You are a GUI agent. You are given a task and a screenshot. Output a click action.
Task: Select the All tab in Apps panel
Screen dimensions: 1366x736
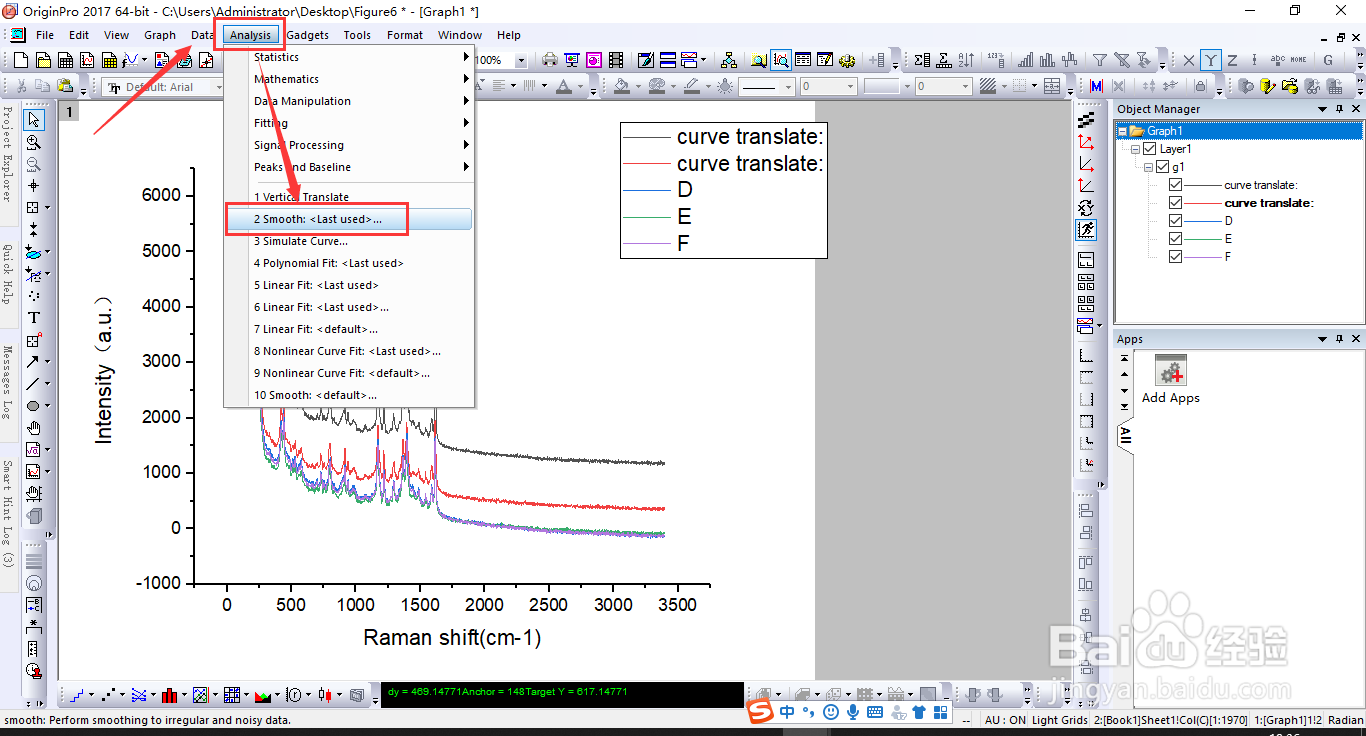(1126, 435)
